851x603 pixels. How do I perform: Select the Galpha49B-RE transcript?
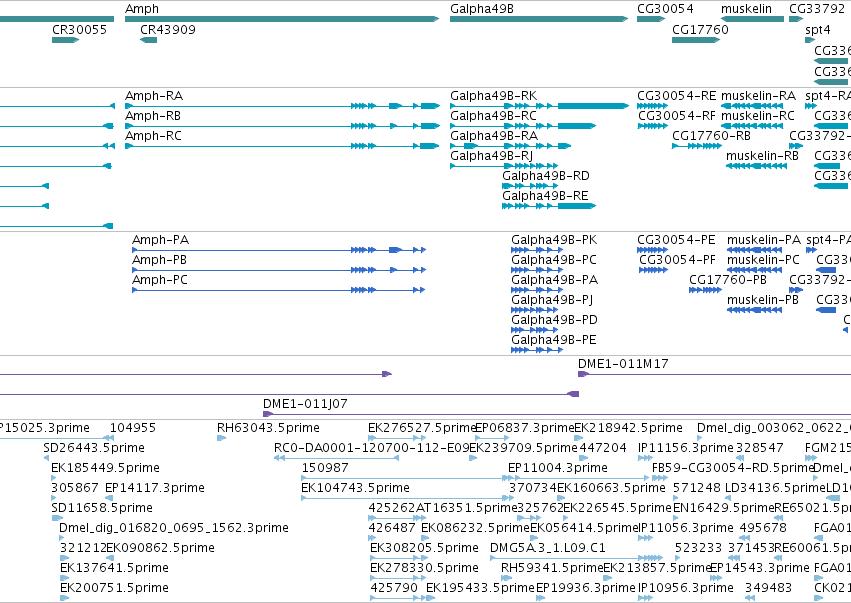tap(549, 206)
